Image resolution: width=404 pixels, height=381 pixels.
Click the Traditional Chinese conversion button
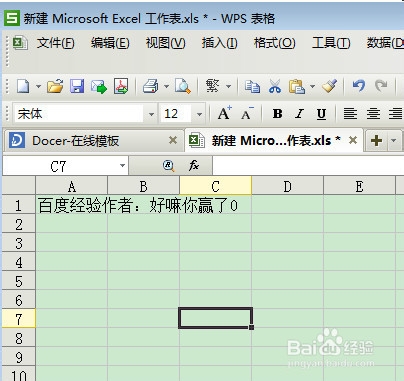point(213,86)
